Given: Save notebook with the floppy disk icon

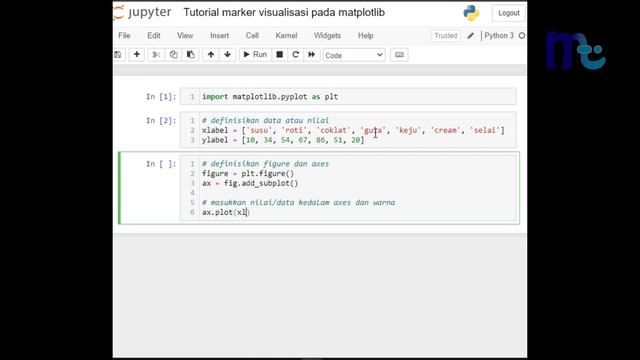Looking at the screenshot, I should click(118, 55).
